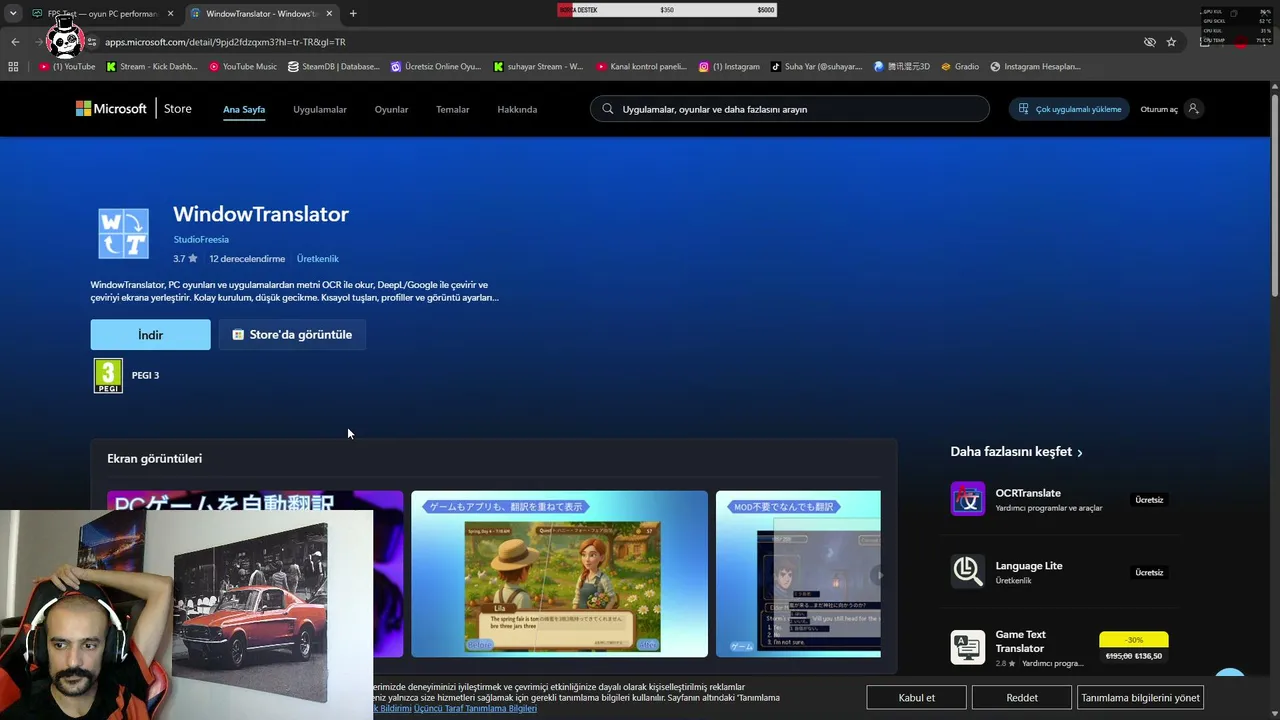Screen dimensions: 1280x720
Task: Open the Uygulamalar navigation tab
Action: pyautogui.click(x=320, y=109)
